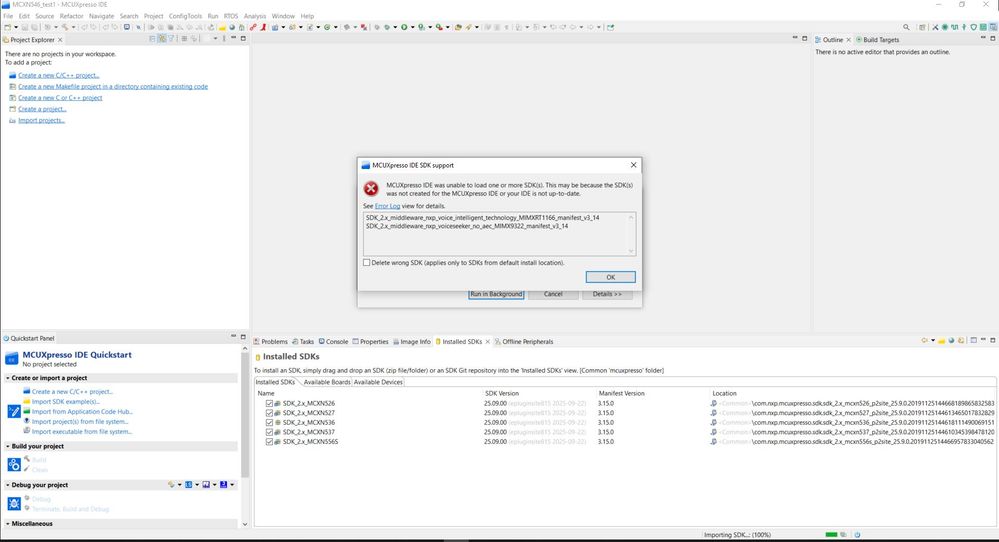Screen dimensions: 999x542
Task: Click the Importing SDK progress bar in status bar
Action: tap(831, 535)
